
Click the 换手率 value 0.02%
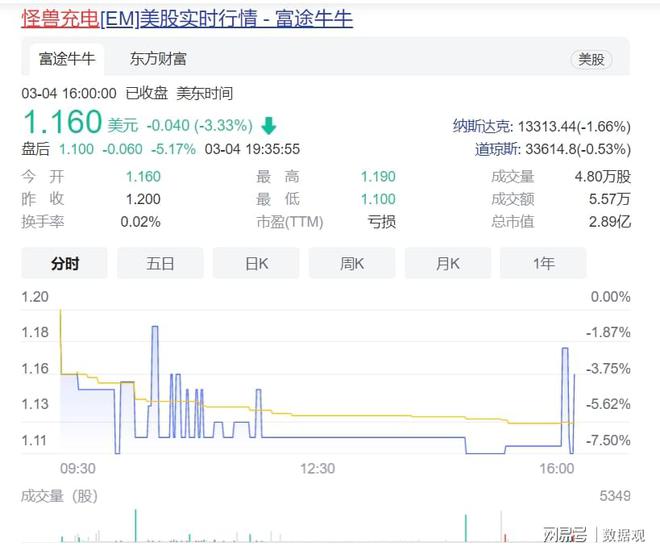tap(141, 222)
